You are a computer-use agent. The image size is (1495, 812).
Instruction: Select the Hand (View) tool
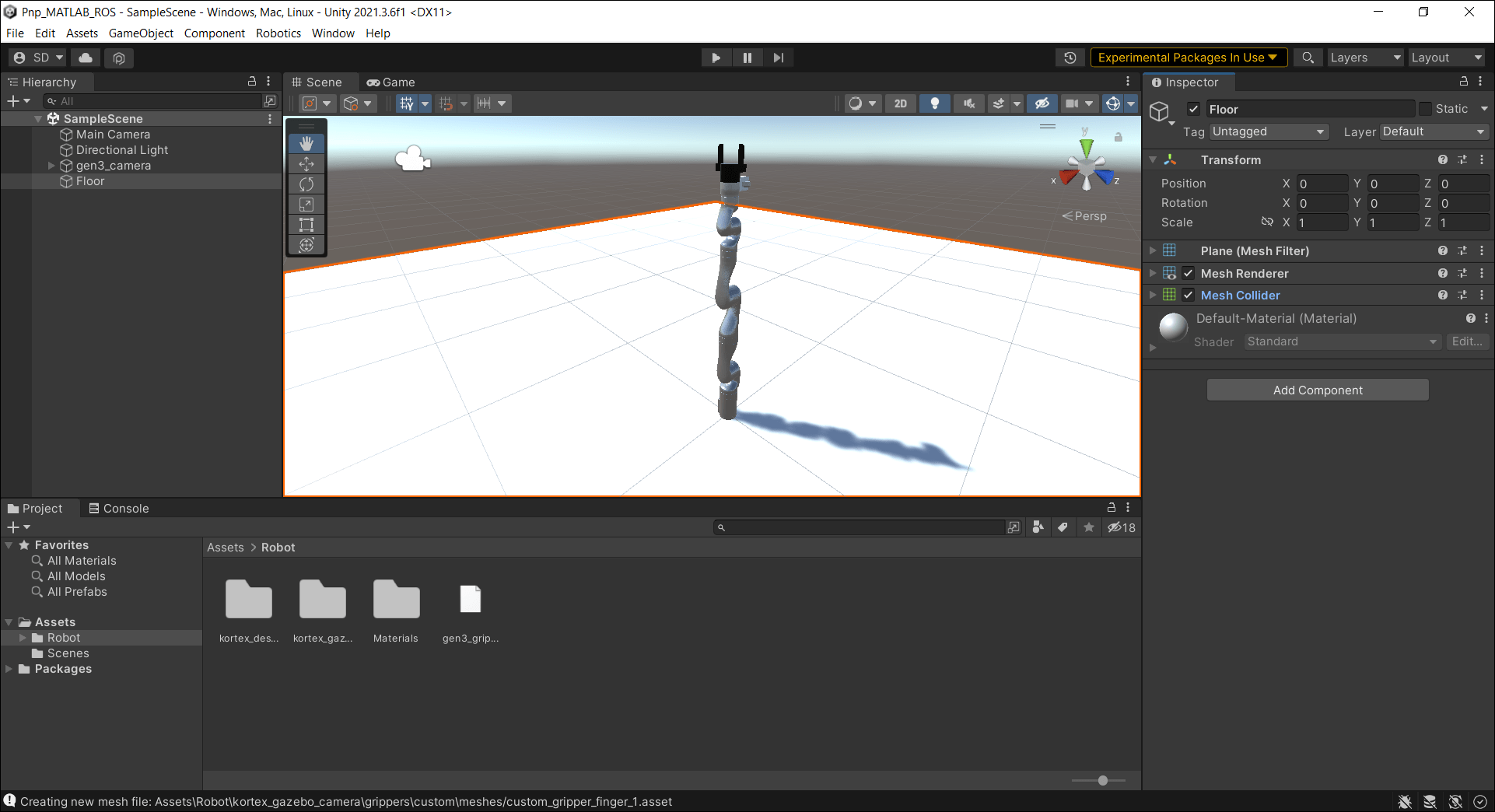click(306, 143)
